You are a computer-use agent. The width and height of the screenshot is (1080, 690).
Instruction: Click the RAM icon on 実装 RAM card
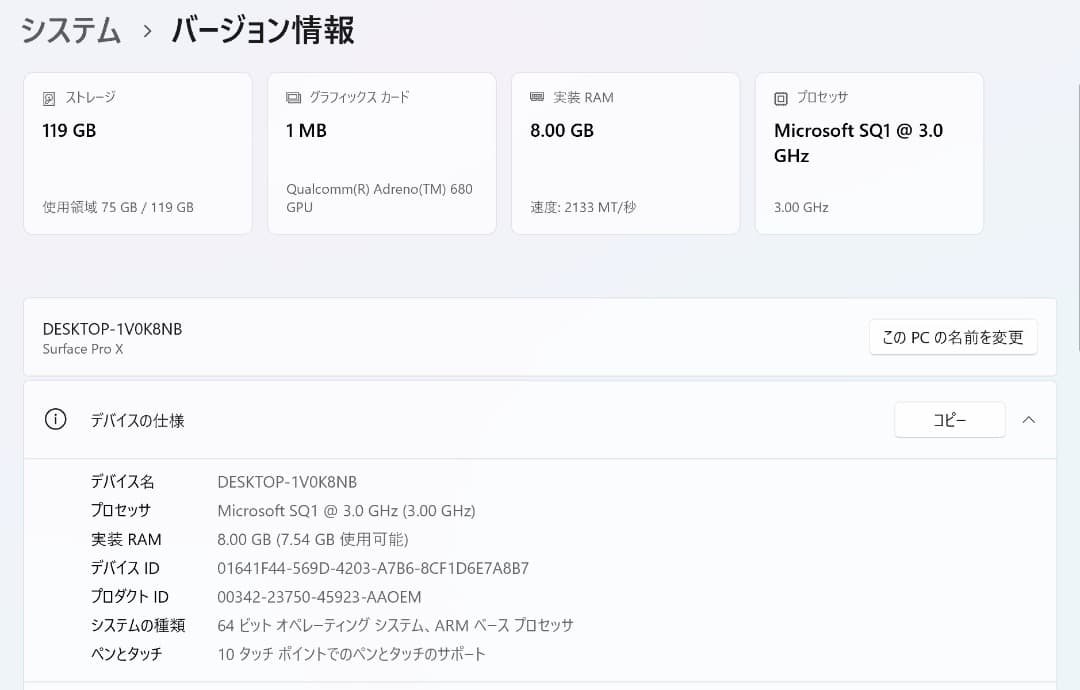tap(536, 97)
